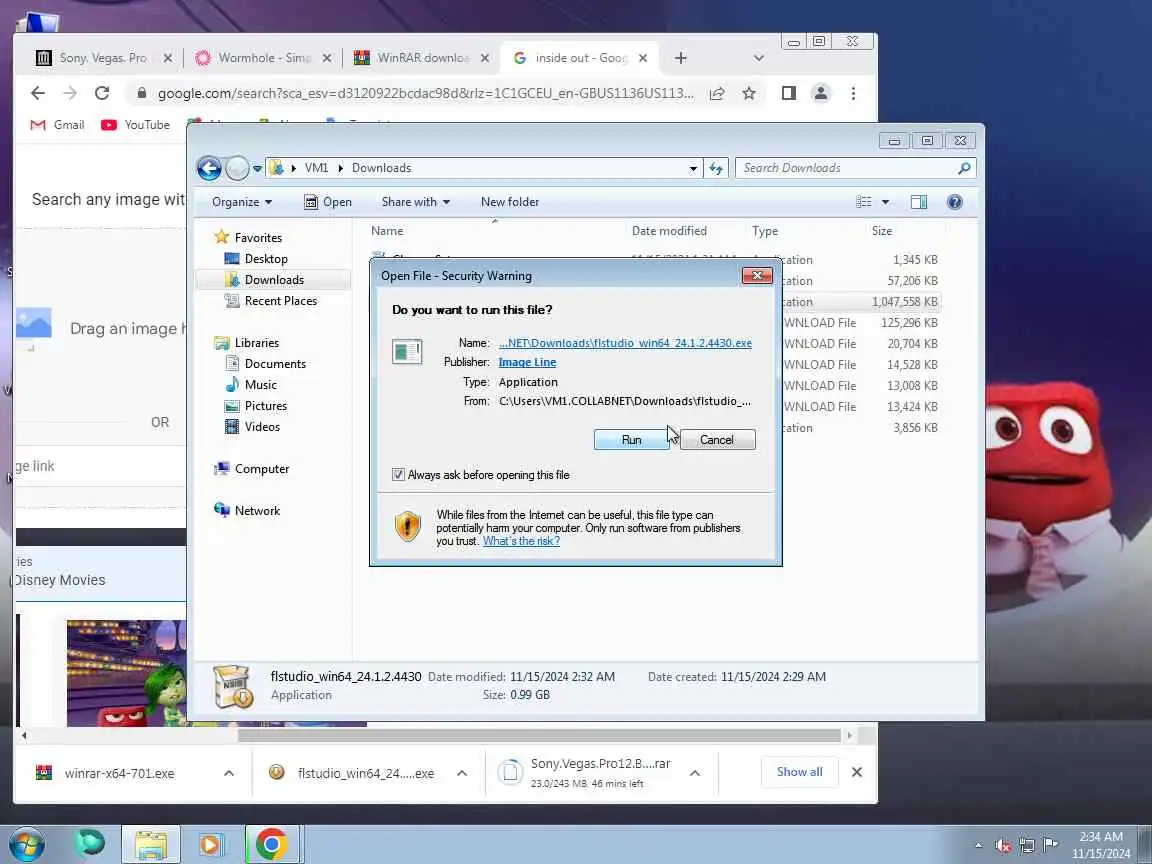The width and height of the screenshot is (1152, 864).
Task: Expand the address bar history dropdown
Action: [693, 168]
